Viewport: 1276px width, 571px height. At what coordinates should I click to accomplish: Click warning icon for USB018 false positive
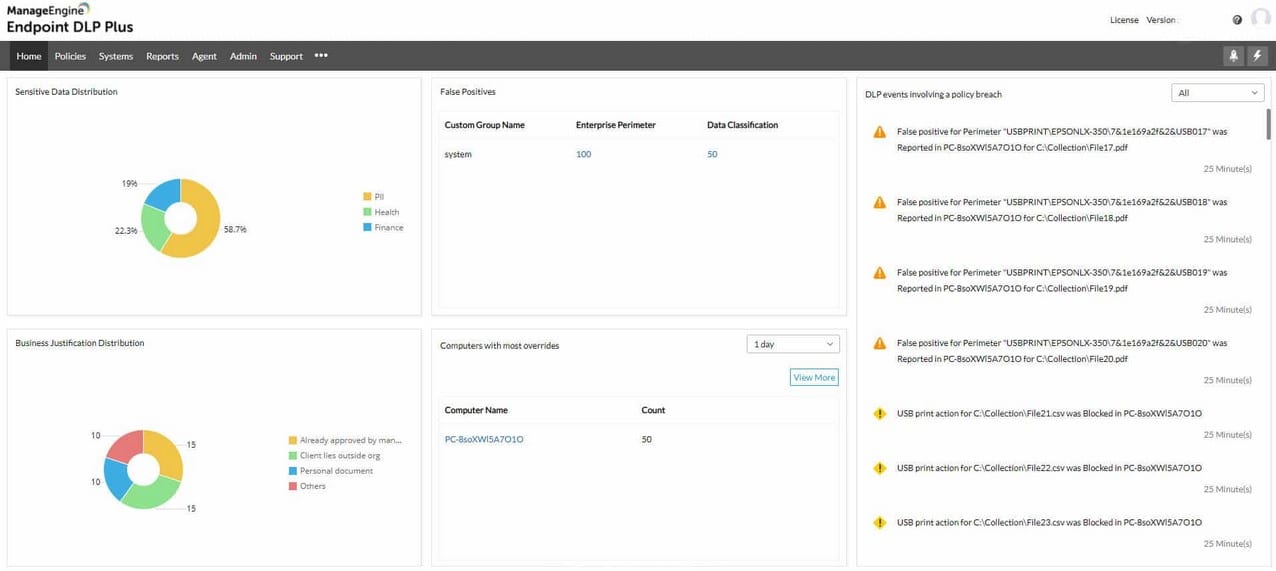click(880, 202)
